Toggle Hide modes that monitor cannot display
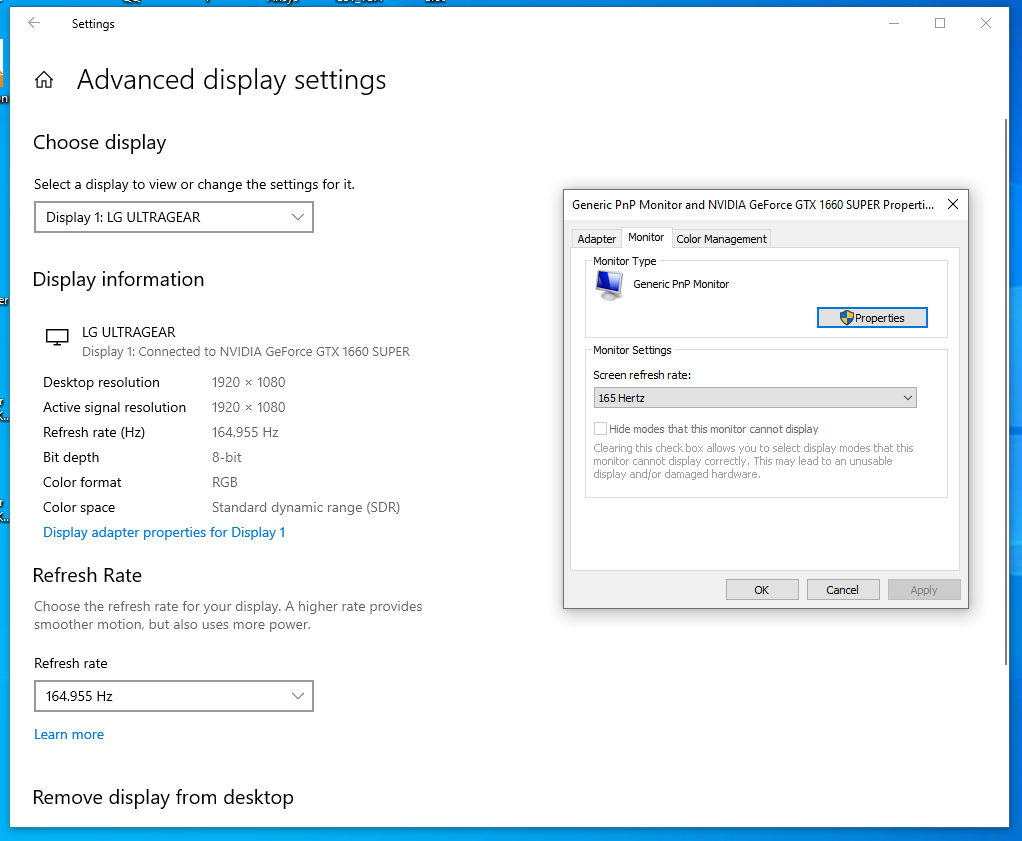1022x841 pixels. click(x=600, y=429)
